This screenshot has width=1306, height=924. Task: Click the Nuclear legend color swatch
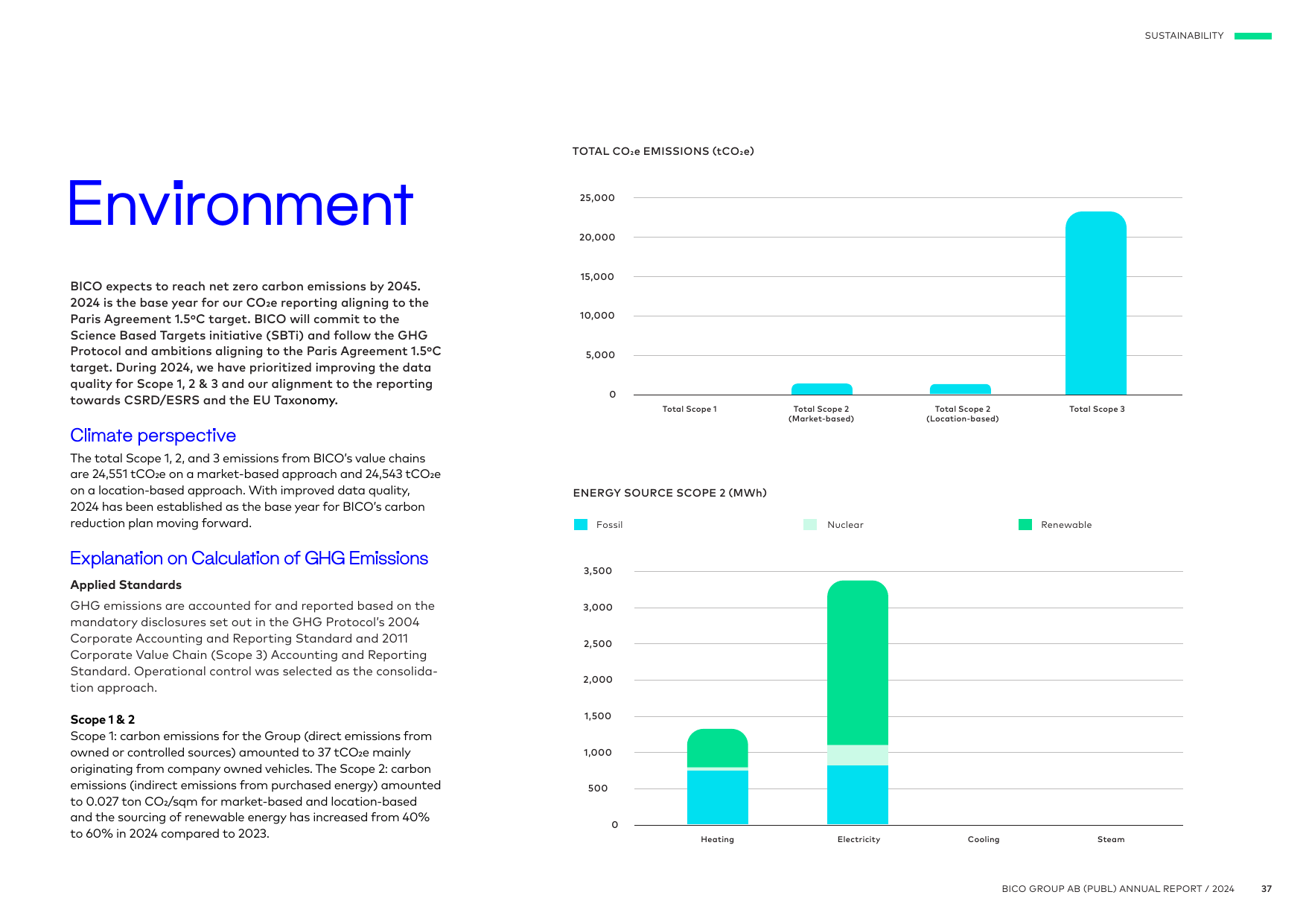tap(810, 525)
